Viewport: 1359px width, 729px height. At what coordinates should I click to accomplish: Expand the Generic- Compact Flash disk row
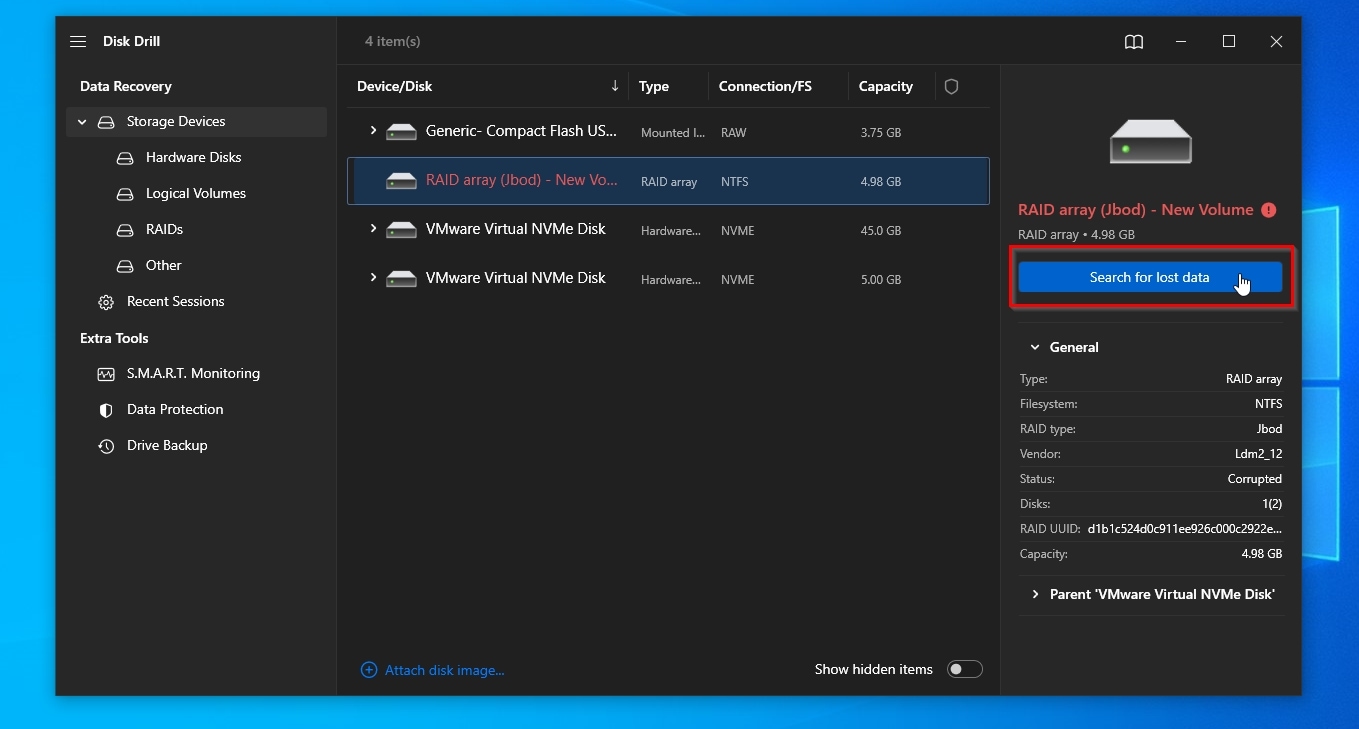click(x=373, y=131)
